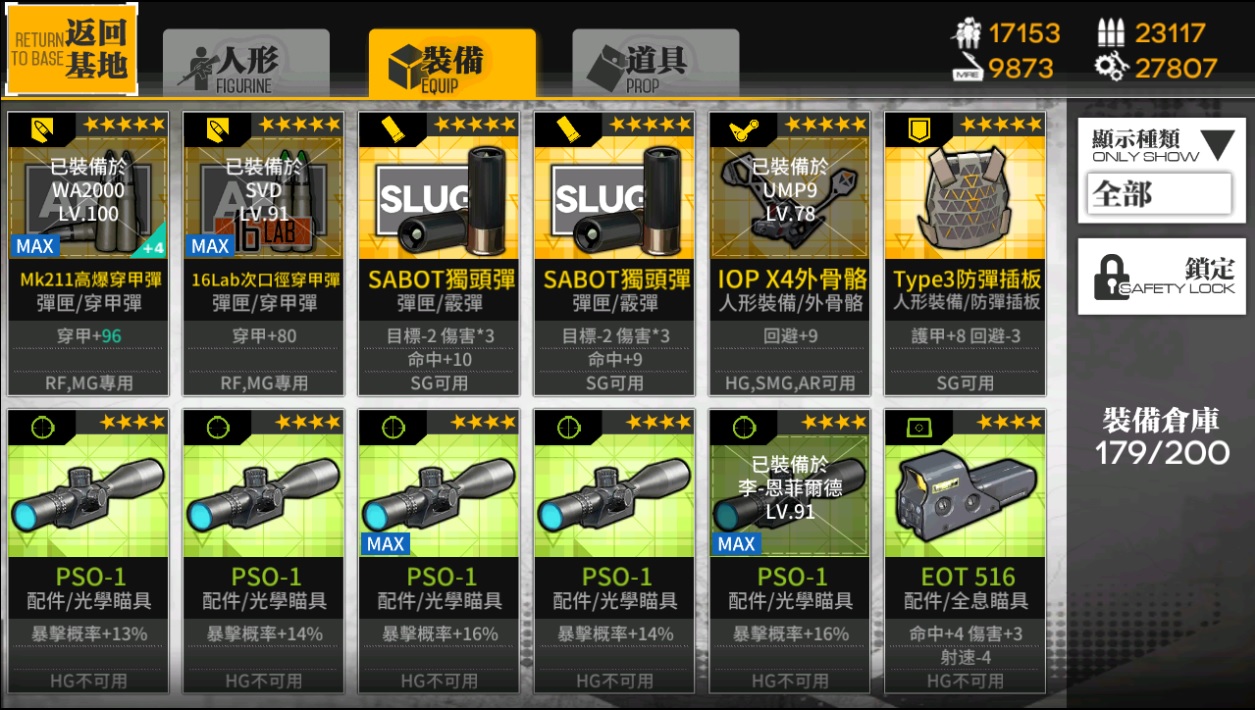Switch to the Figurine 人形 tab
1255x710 pixels.
[246, 65]
